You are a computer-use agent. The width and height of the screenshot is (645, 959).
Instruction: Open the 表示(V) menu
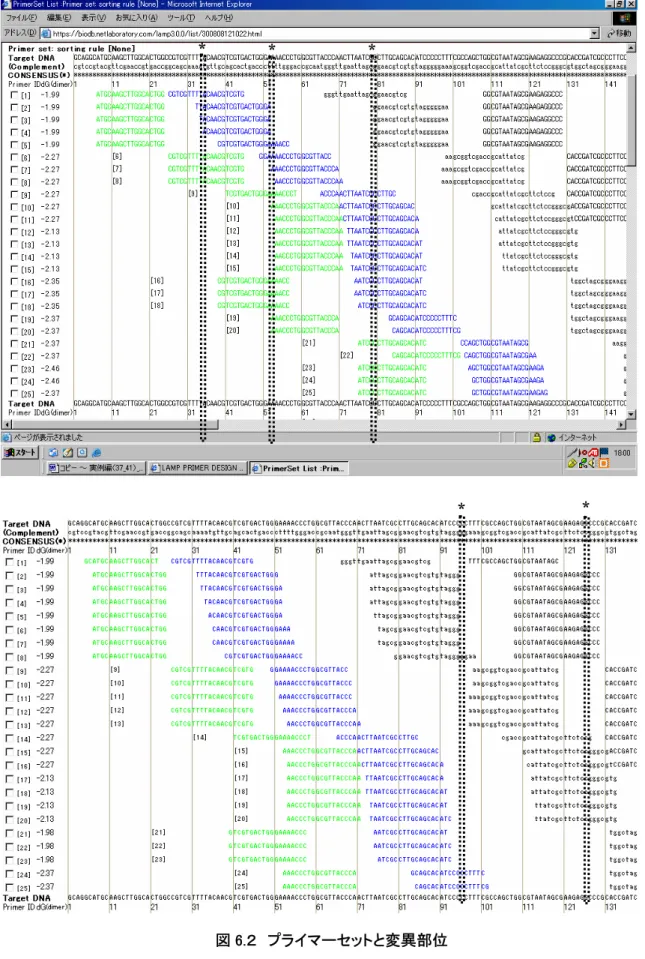93,18
